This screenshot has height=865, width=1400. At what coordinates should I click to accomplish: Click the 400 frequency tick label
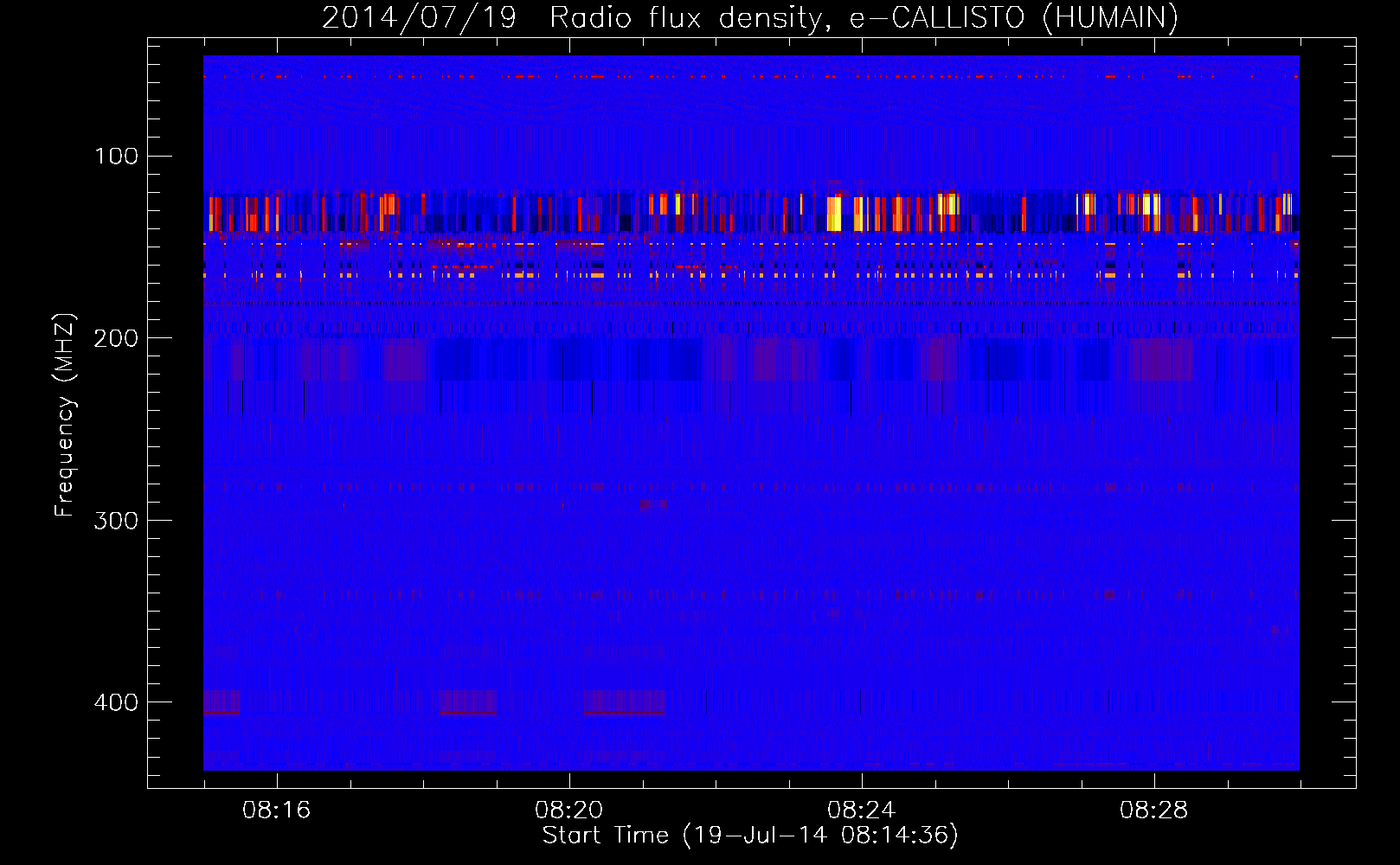click(116, 702)
